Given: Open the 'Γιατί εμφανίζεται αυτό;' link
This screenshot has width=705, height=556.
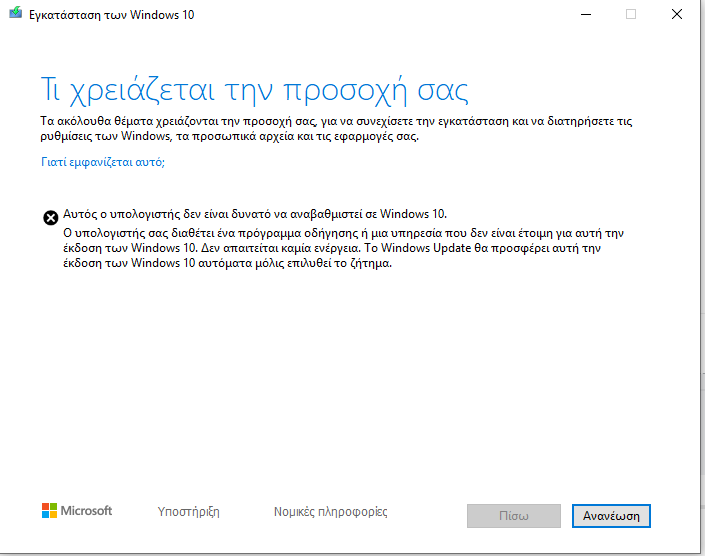Looking at the screenshot, I should [103, 162].
